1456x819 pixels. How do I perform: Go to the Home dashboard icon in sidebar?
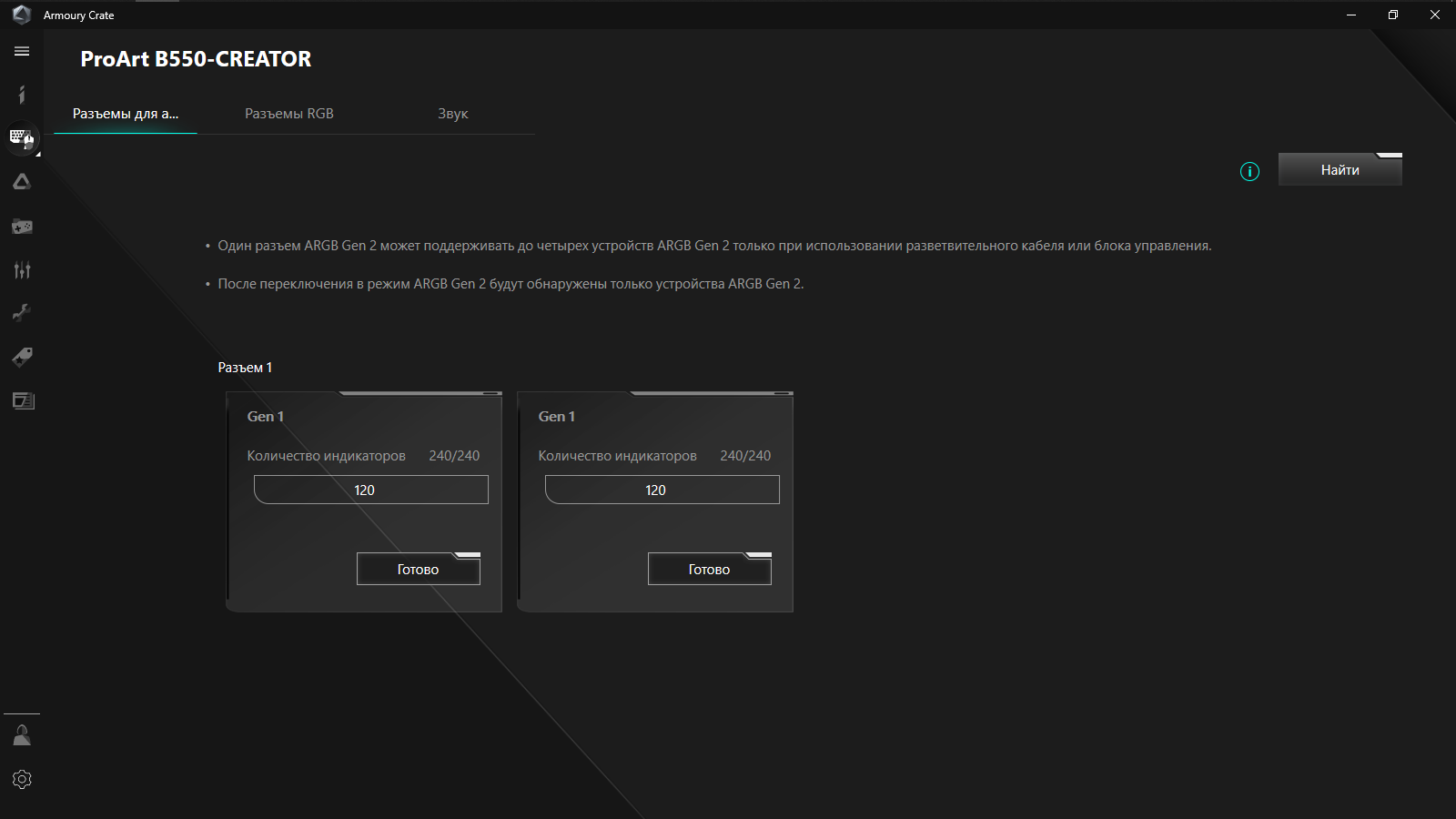(22, 95)
